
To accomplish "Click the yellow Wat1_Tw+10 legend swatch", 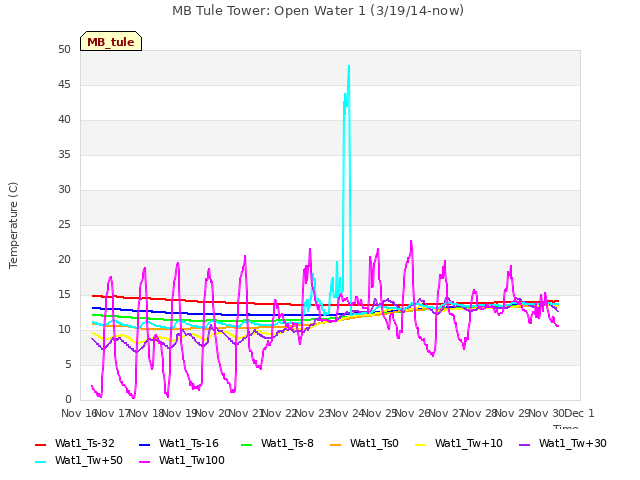I will tap(420, 444).
